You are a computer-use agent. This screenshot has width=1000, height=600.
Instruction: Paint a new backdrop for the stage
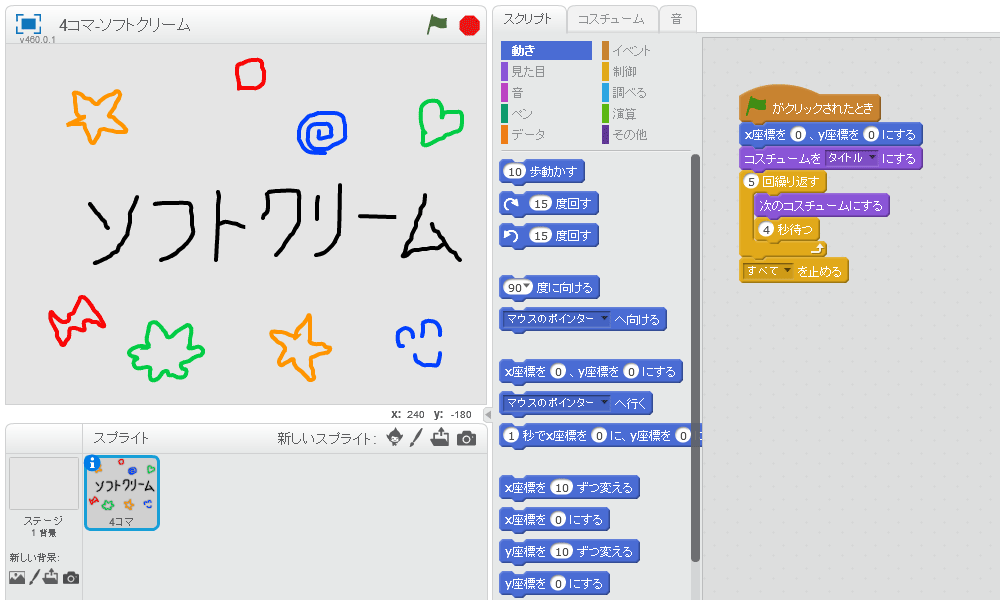[34, 577]
